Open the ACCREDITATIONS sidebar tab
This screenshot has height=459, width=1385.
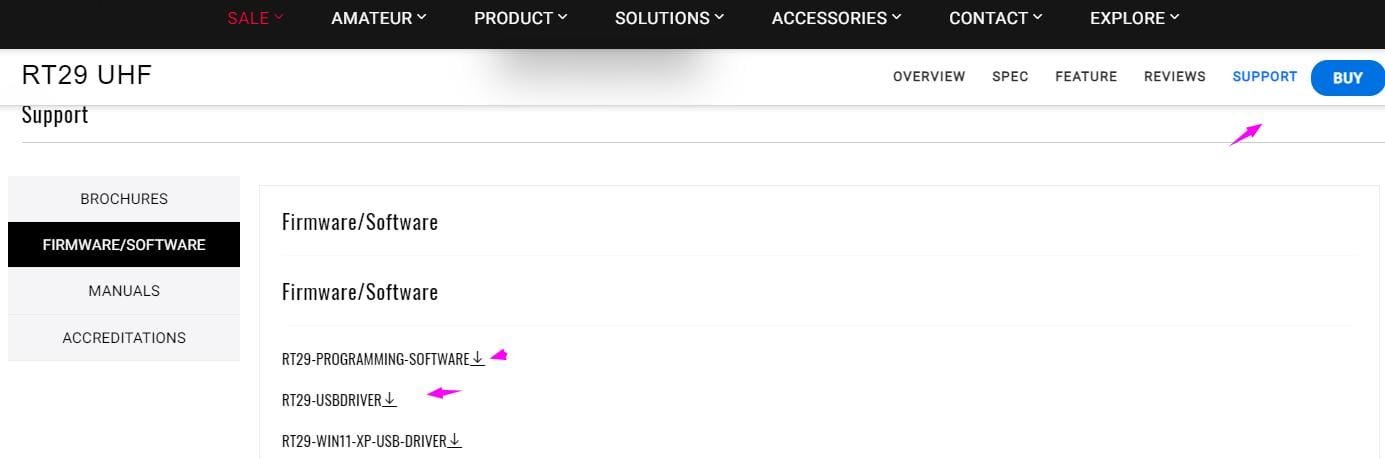click(124, 338)
